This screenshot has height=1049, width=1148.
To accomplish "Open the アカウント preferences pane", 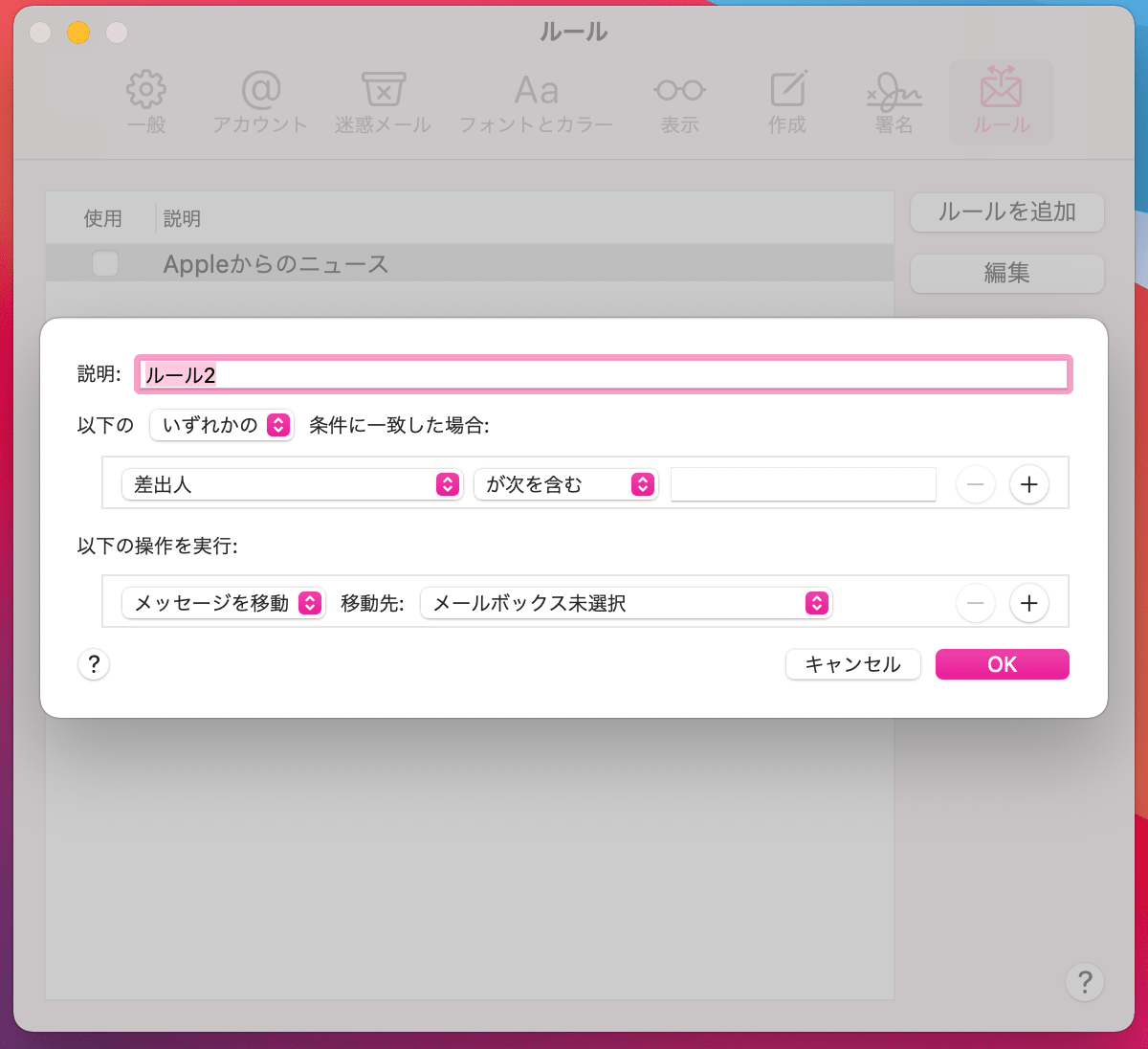I will click(260, 101).
